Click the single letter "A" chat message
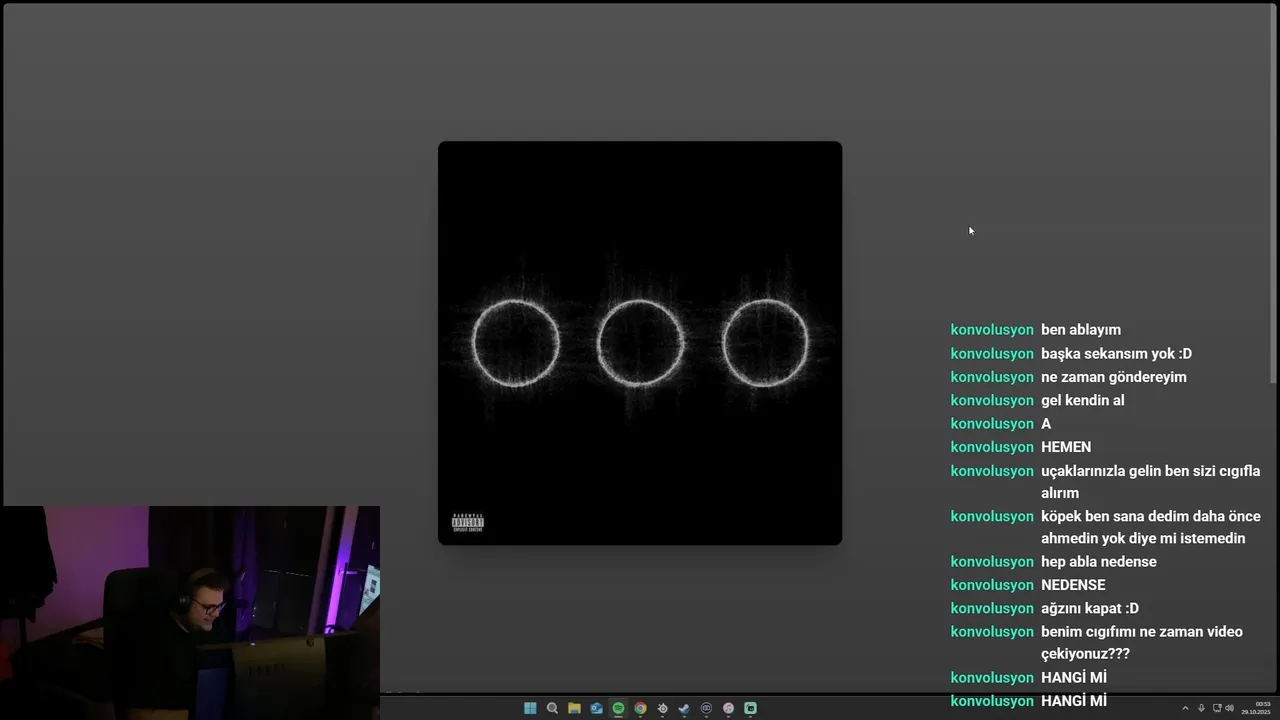Viewport: 1280px width, 720px height. pos(1046,424)
